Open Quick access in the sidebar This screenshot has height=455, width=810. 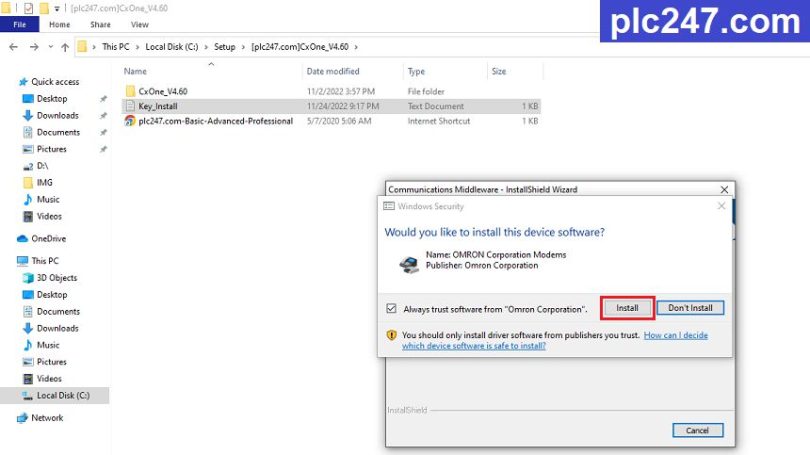tap(55, 82)
